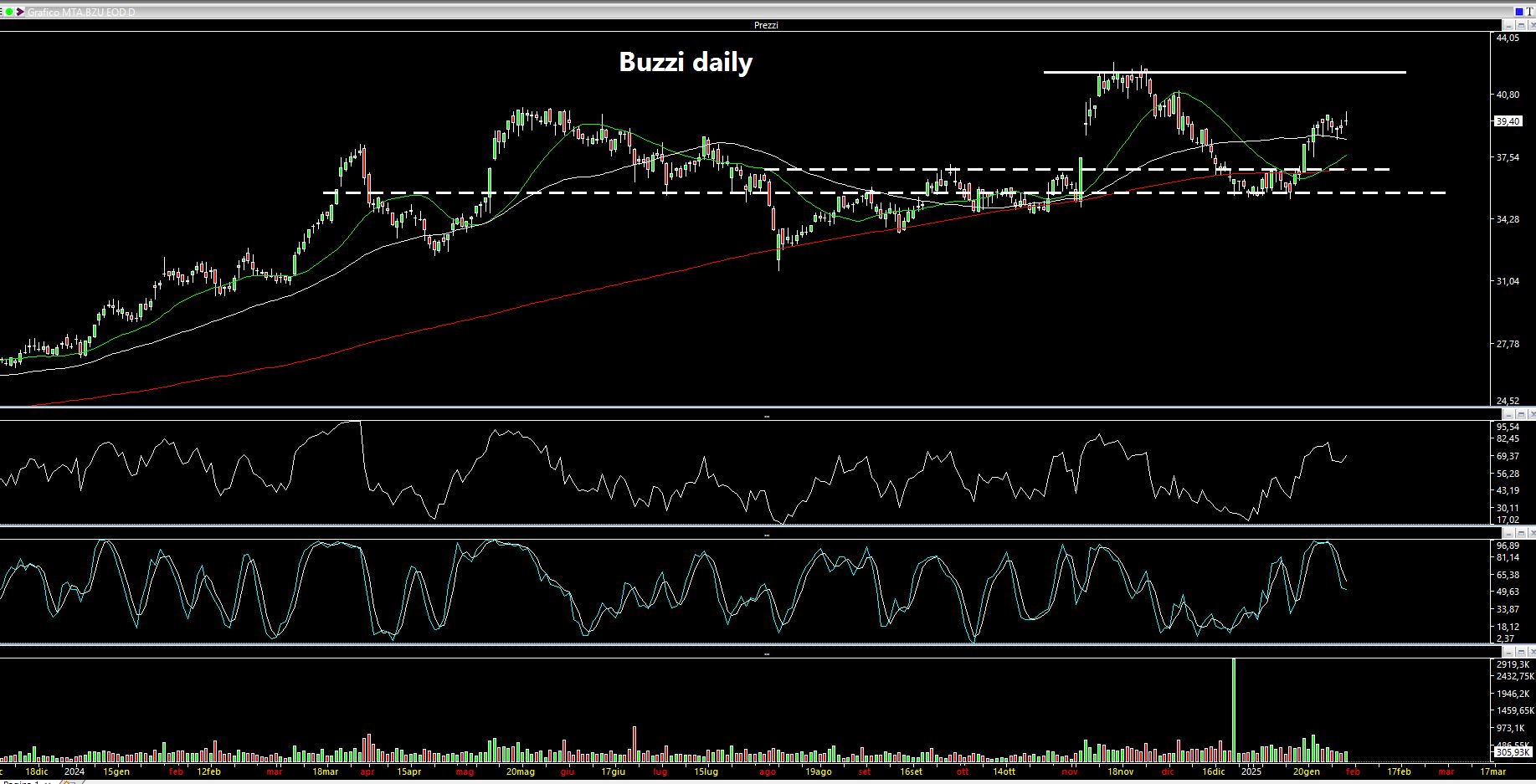Click the current volume box 305,93K

[1512, 752]
